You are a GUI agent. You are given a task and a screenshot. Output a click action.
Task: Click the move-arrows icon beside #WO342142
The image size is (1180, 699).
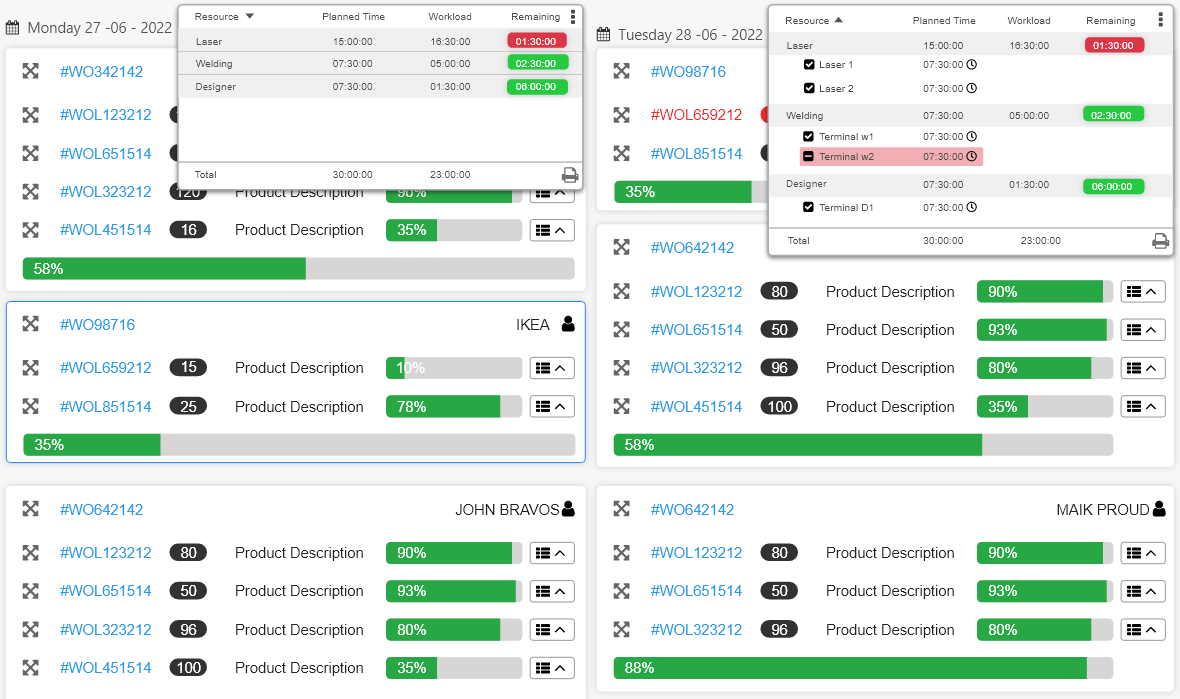31,72
